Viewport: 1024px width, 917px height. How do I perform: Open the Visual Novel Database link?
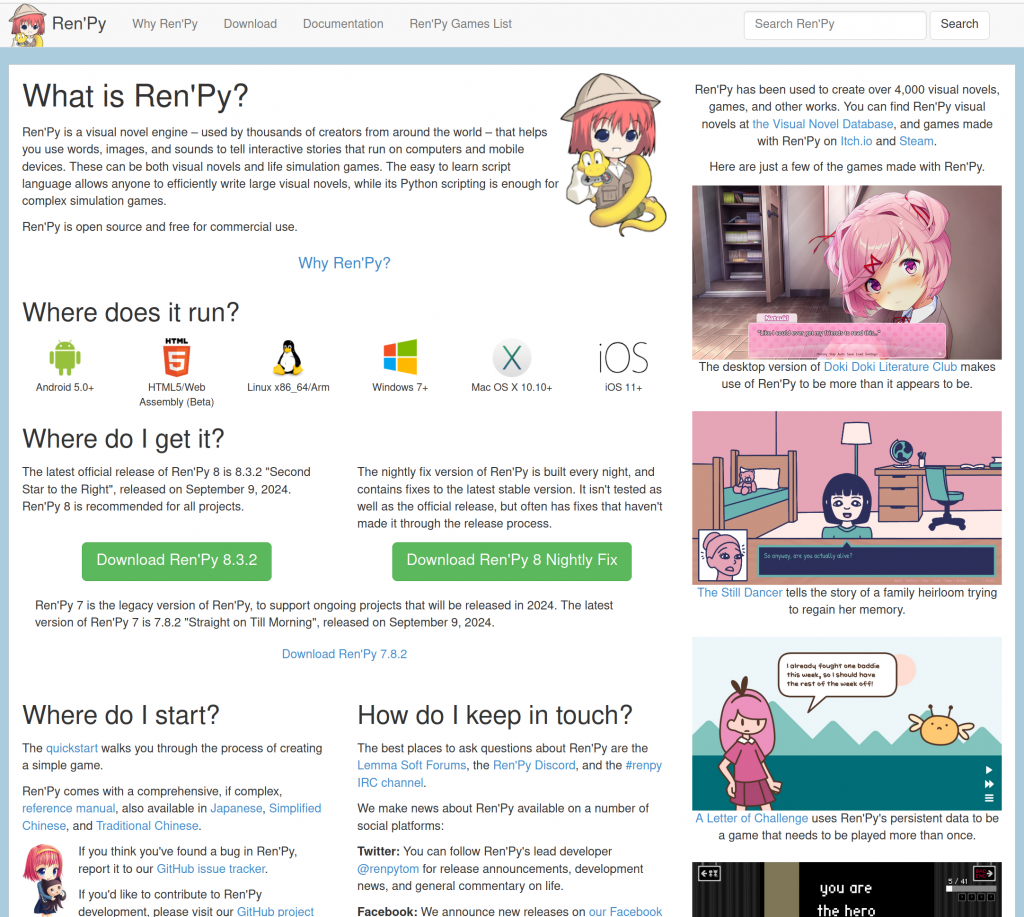point(822,124)
